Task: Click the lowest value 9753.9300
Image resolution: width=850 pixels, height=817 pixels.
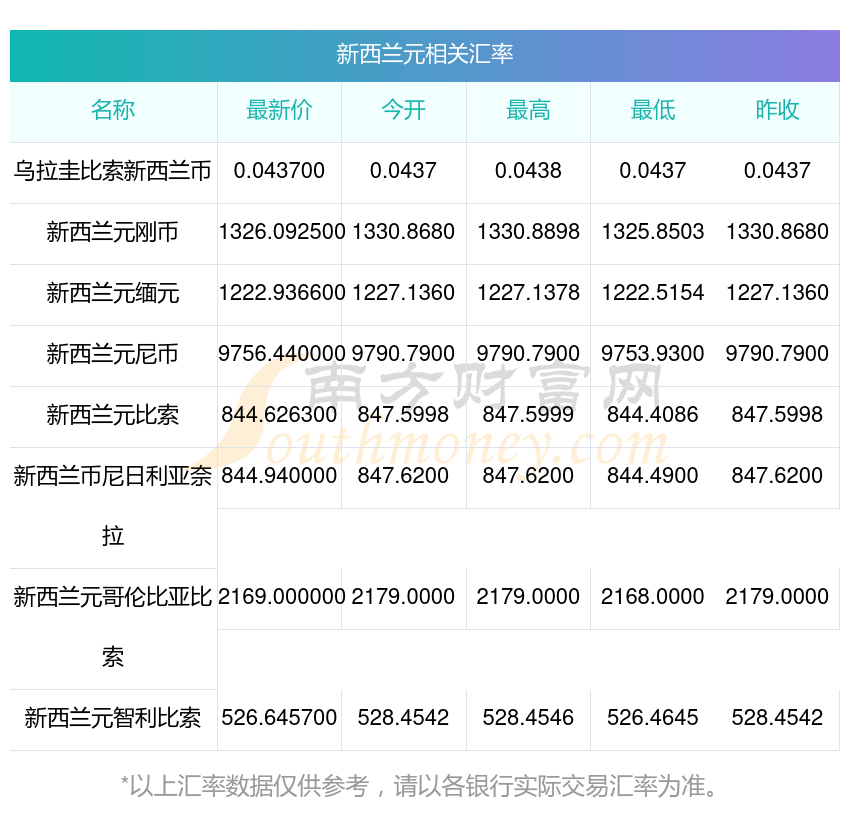Action: coord(652,354)
